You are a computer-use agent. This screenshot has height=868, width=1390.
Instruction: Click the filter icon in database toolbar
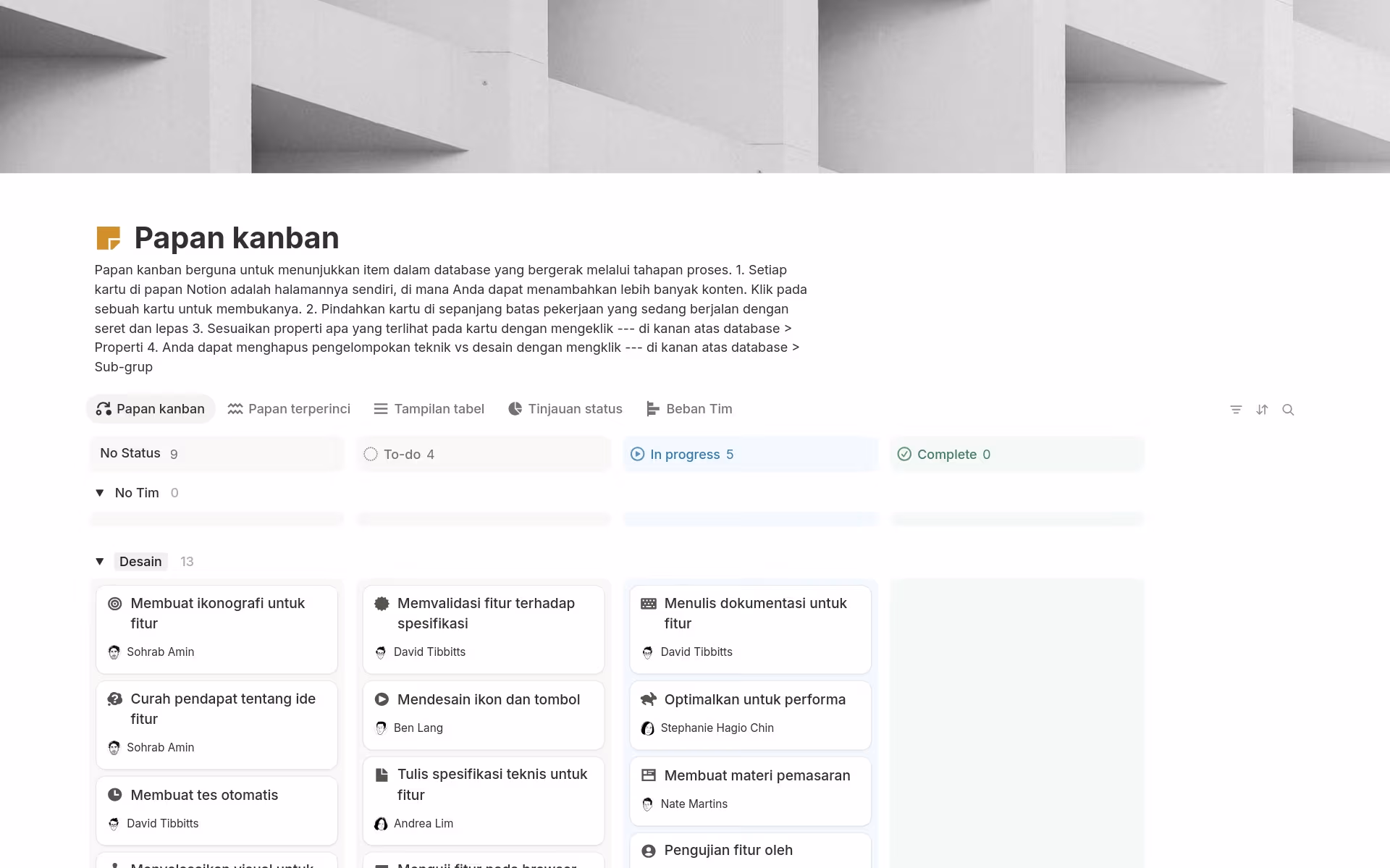pos(1236,410)
